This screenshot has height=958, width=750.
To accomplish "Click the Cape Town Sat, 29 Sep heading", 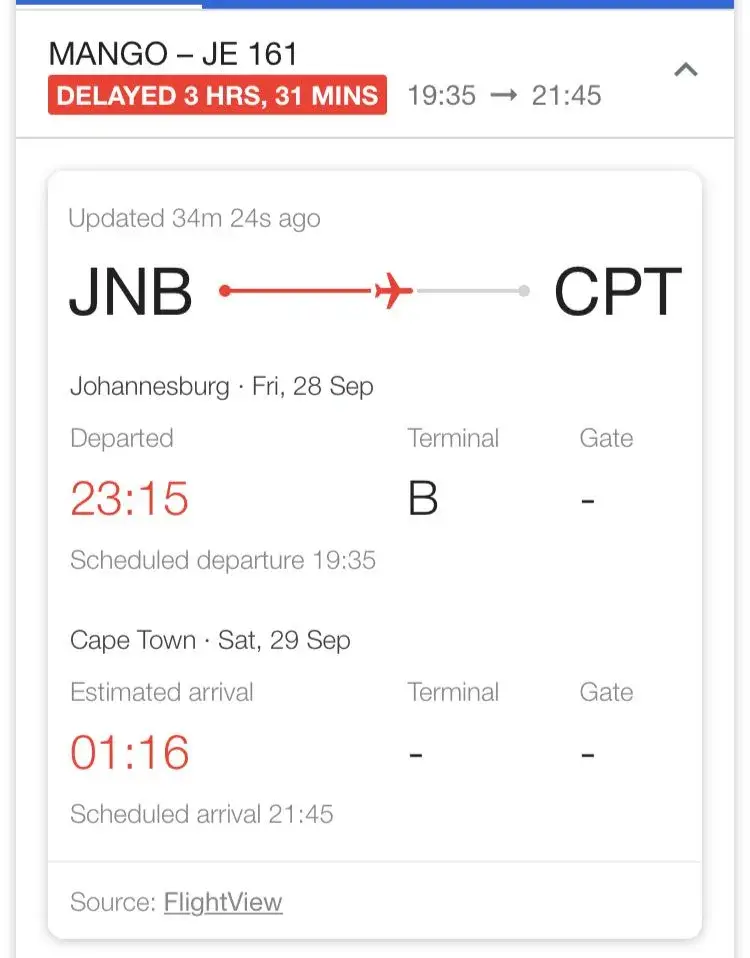I will 210,640.
